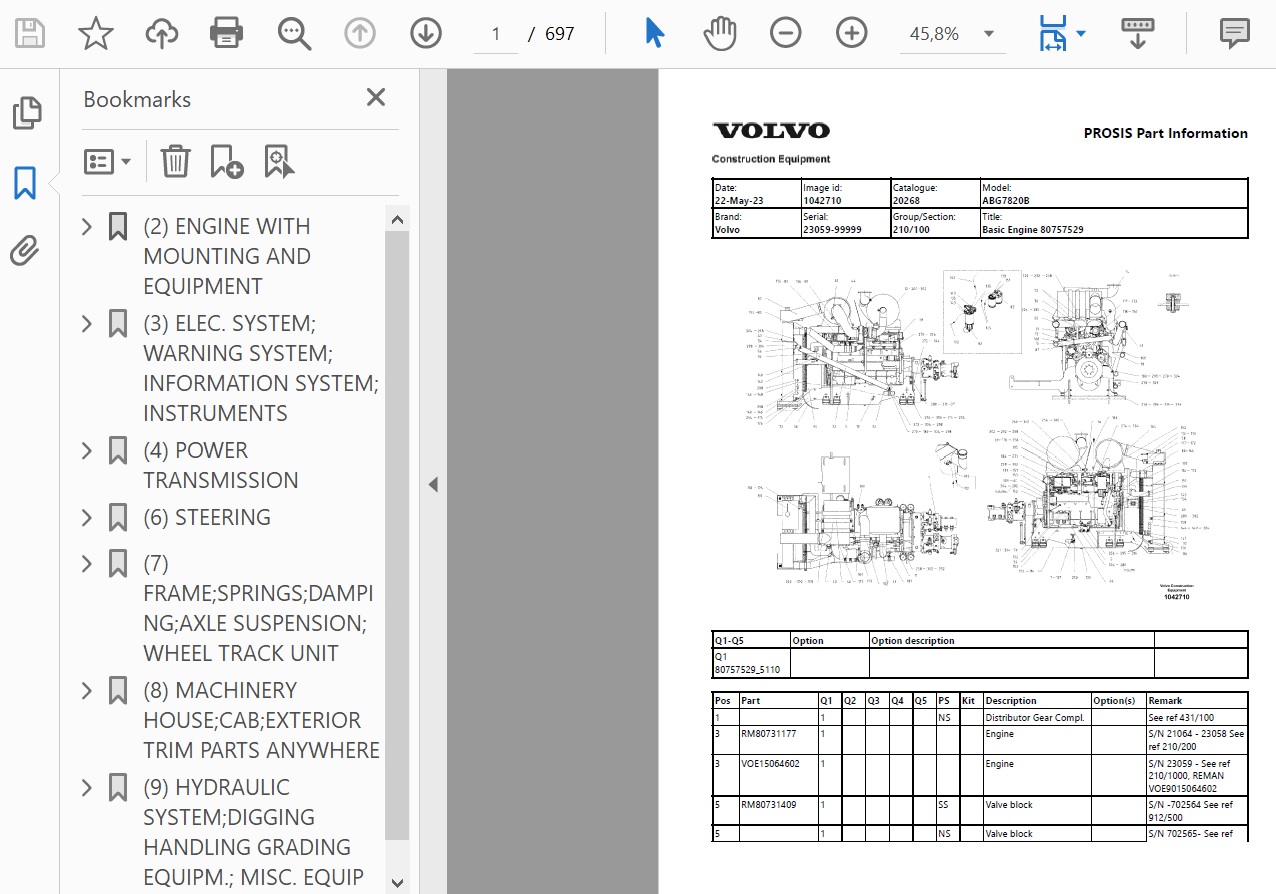Collapse the navigation pane with arrow
This screenshot has width=1276, height=894.
(433, 485)
